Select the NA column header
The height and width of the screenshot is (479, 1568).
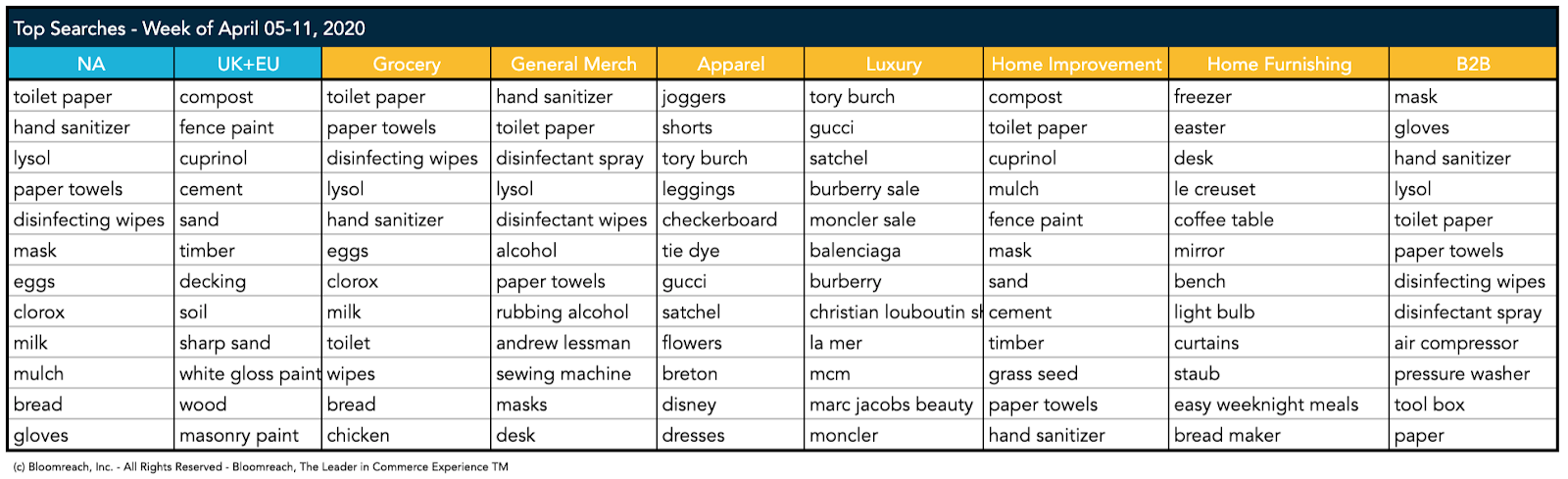pyautogui.click(x=91, y=64)
